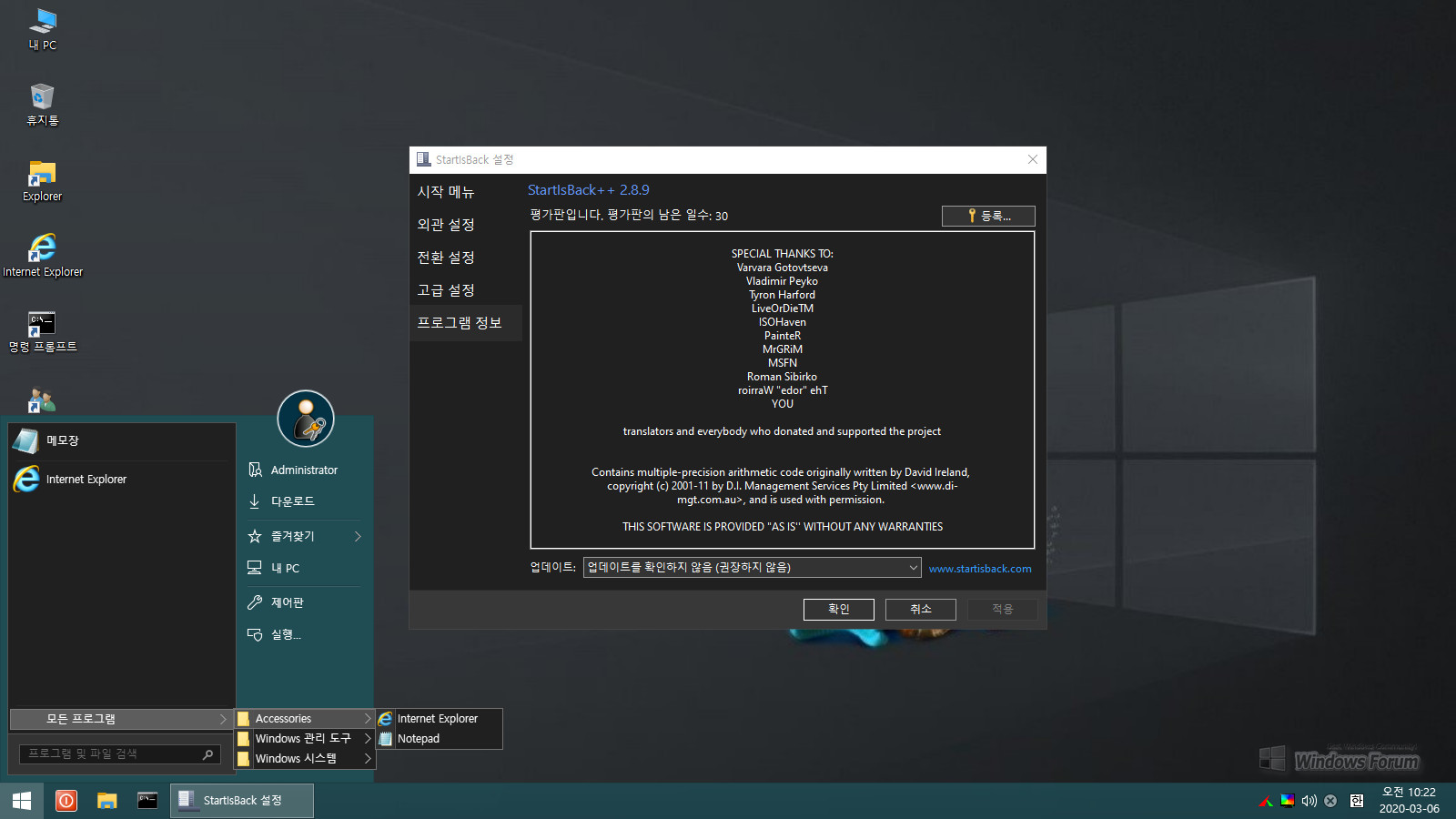Select 프로그램 정보 tab
The height and width of the screenshot is (819, 1456).
466,323
